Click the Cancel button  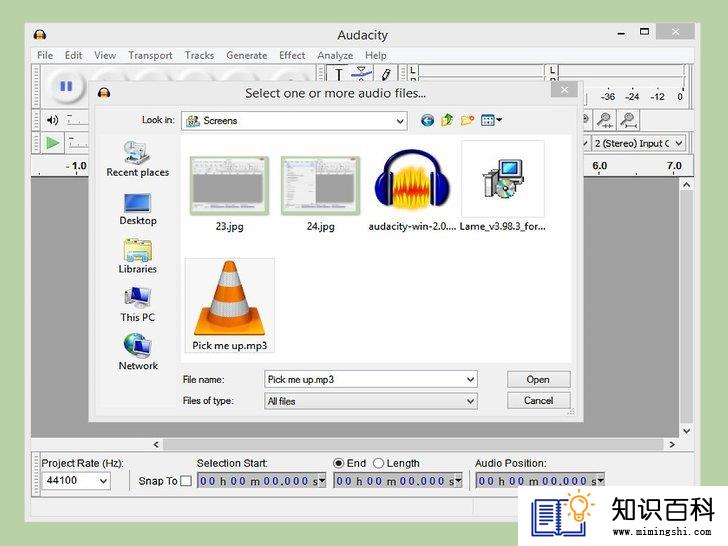539,400
